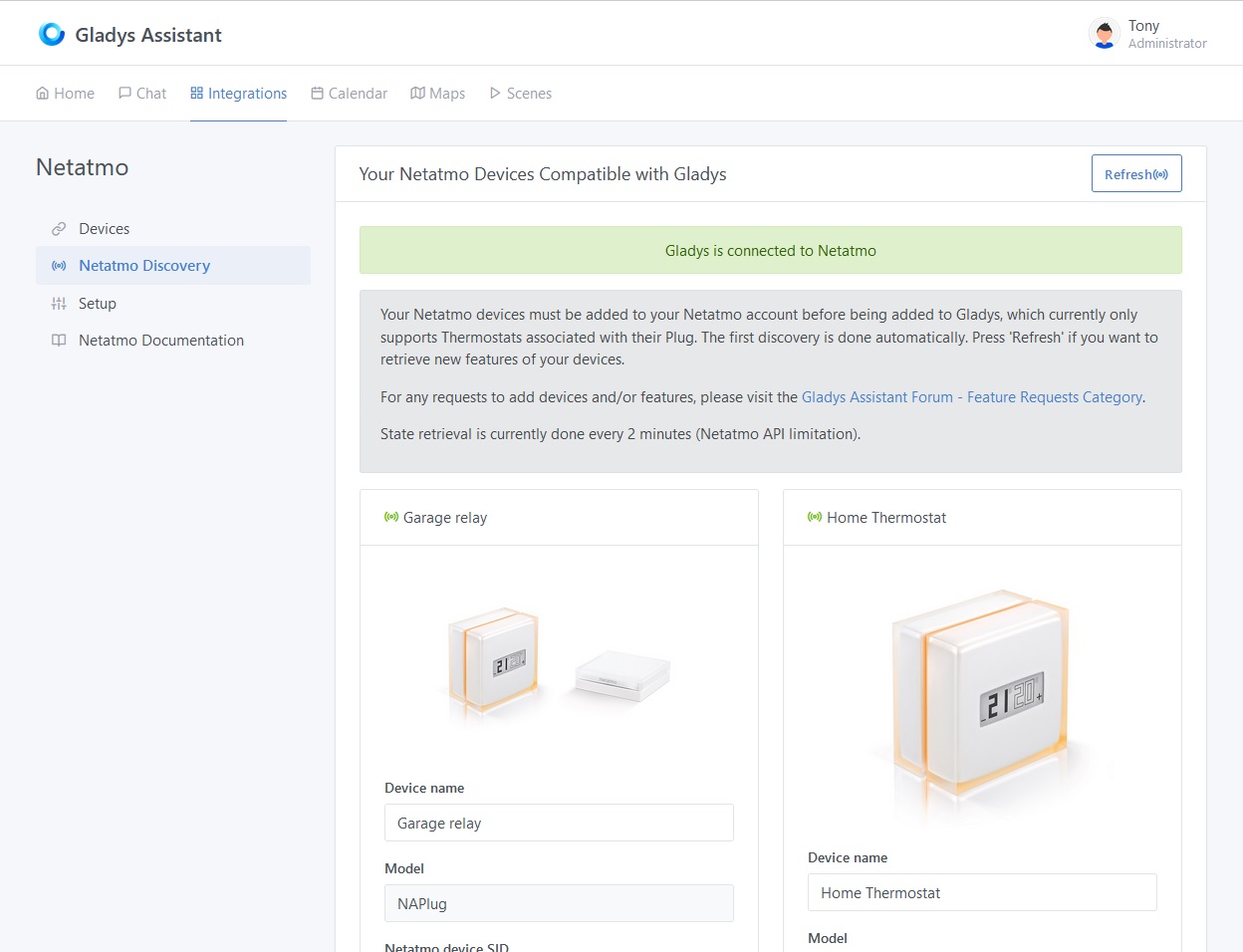The image size is (1243, 952).
Task: Switch to the Devices section
Action: pos(104,228)
